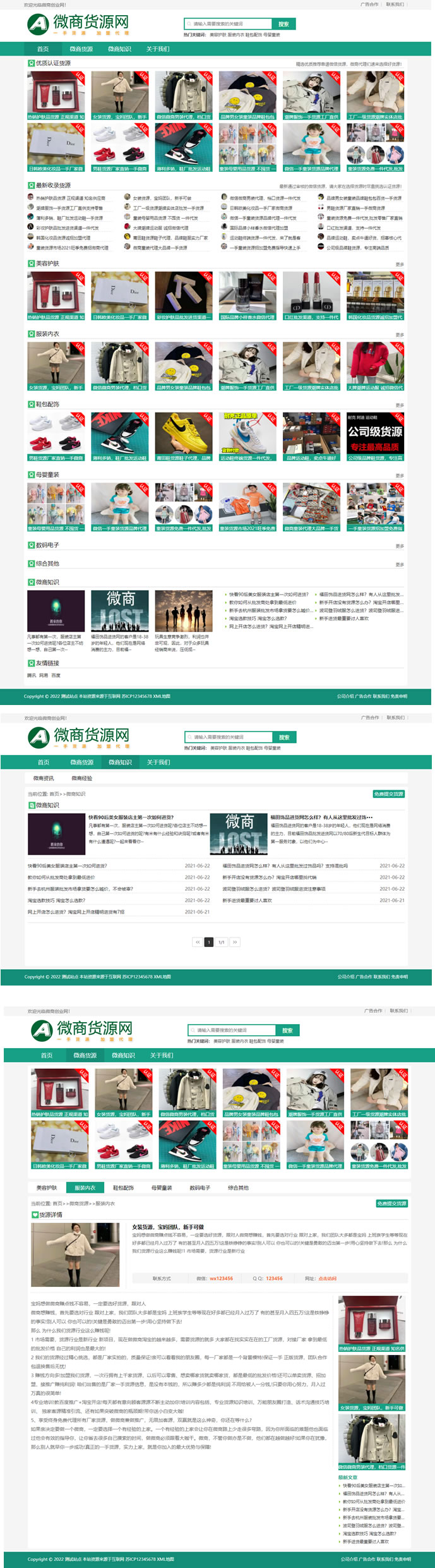This screenshot has width=435, height=1568.
Task: Go to previous page with « pagination button
Action: (x=198, y=942)
